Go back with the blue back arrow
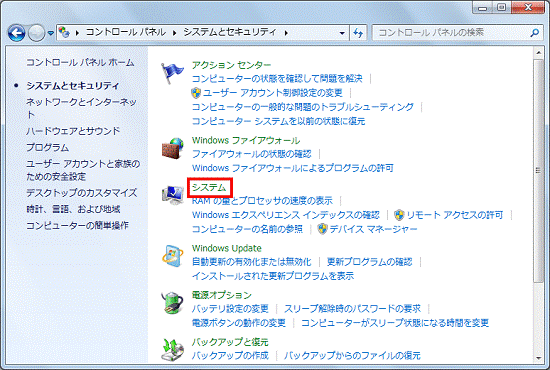The image size is (550, 370). click(x=16, y=33)
